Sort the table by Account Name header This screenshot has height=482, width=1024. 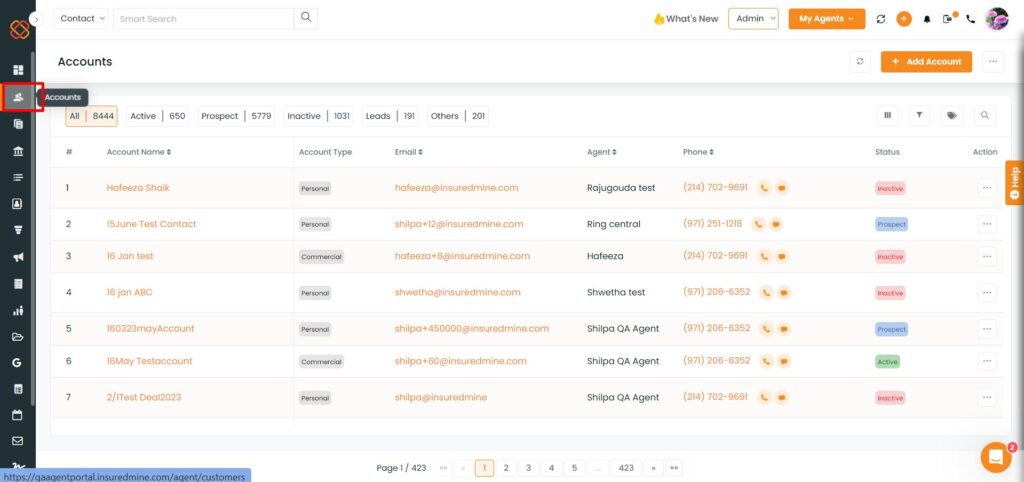click(x=139, y=152)
